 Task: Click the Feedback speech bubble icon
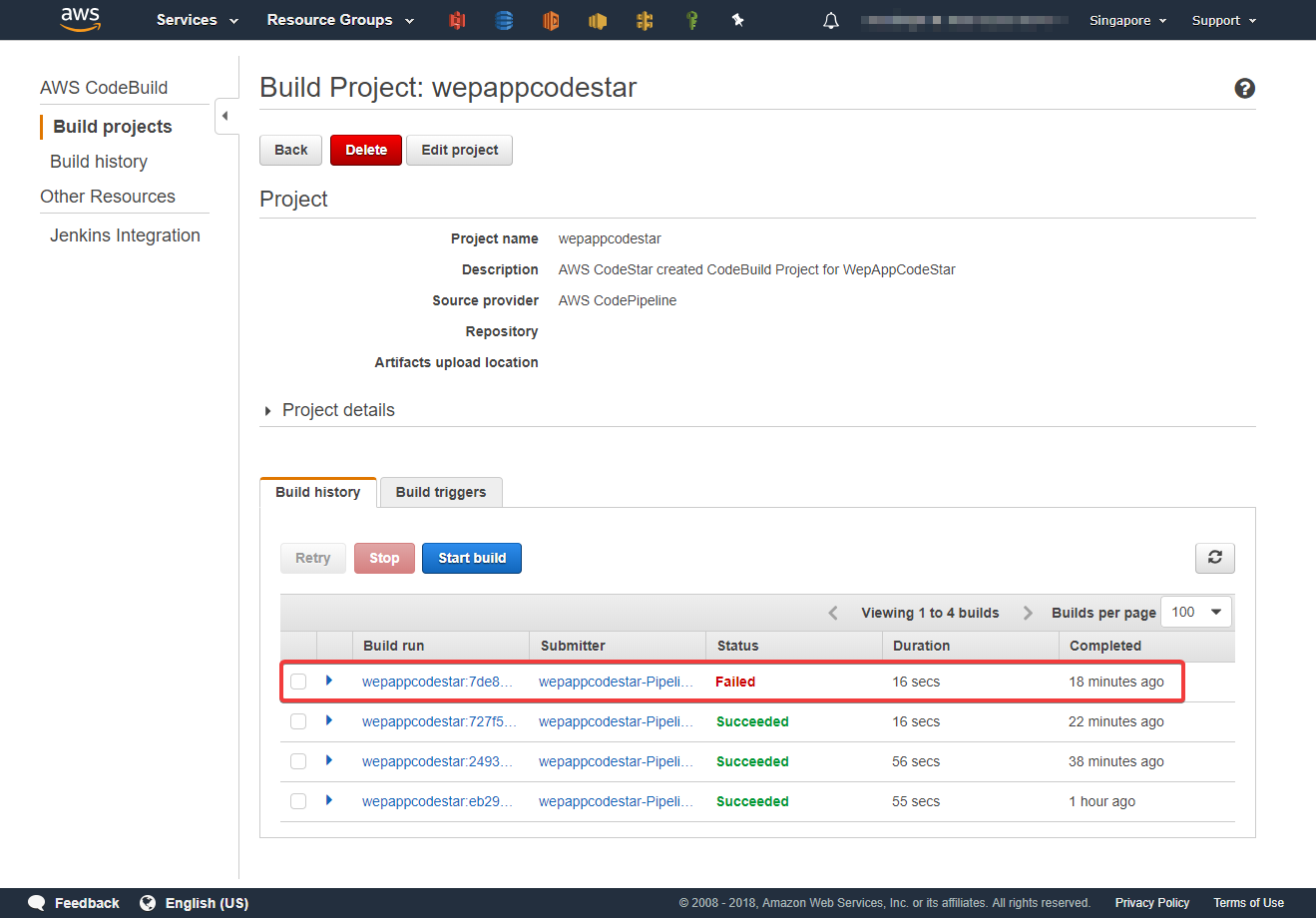(x=37, y=903)
